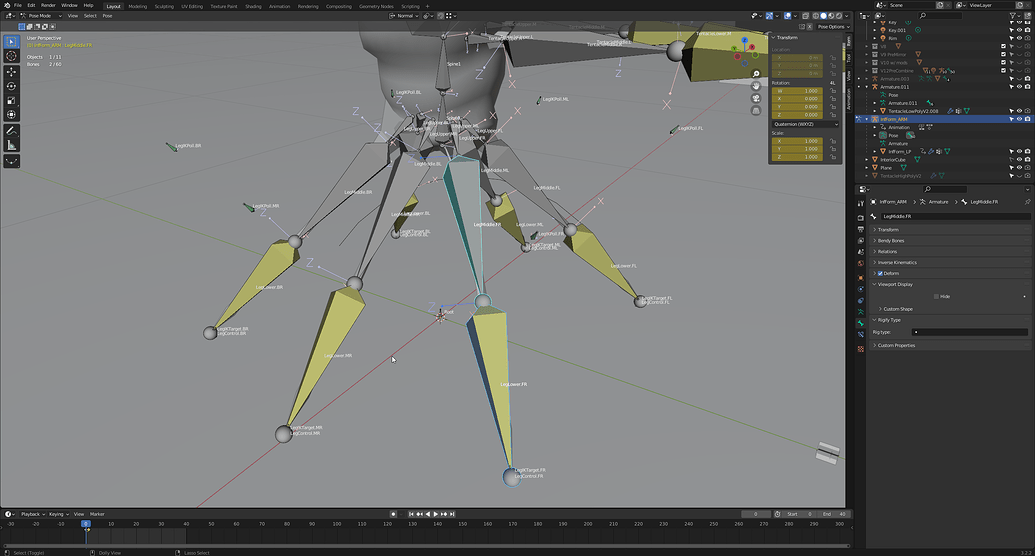Click the Rotation W value field
Screen dimensions: 1035x556
(x=797, y=91)
